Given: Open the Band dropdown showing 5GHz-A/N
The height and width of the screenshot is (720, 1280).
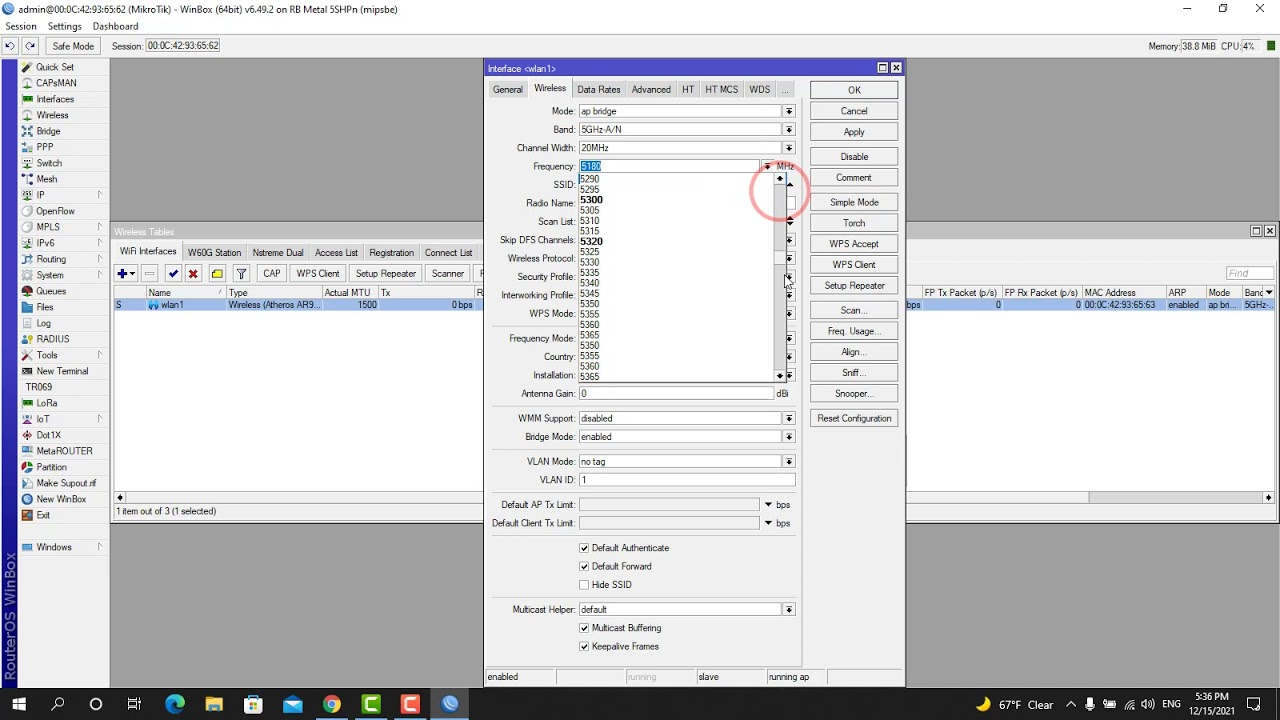Looking at the screenshot, I should [789, 130].
